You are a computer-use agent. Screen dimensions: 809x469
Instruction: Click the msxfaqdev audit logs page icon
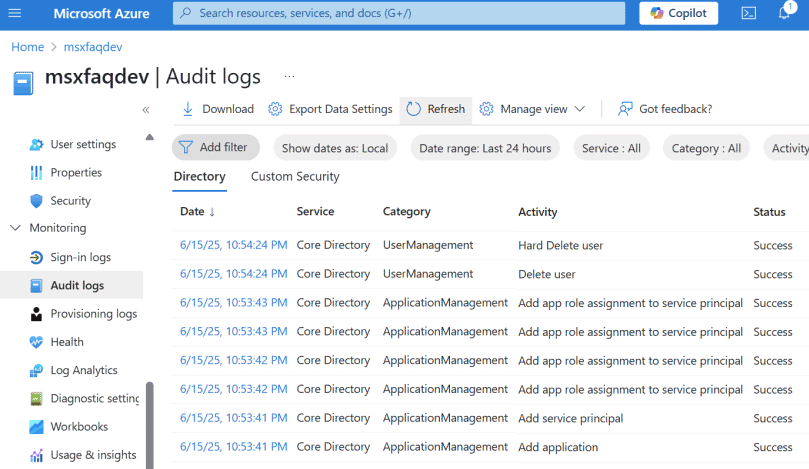coord(23,84)
